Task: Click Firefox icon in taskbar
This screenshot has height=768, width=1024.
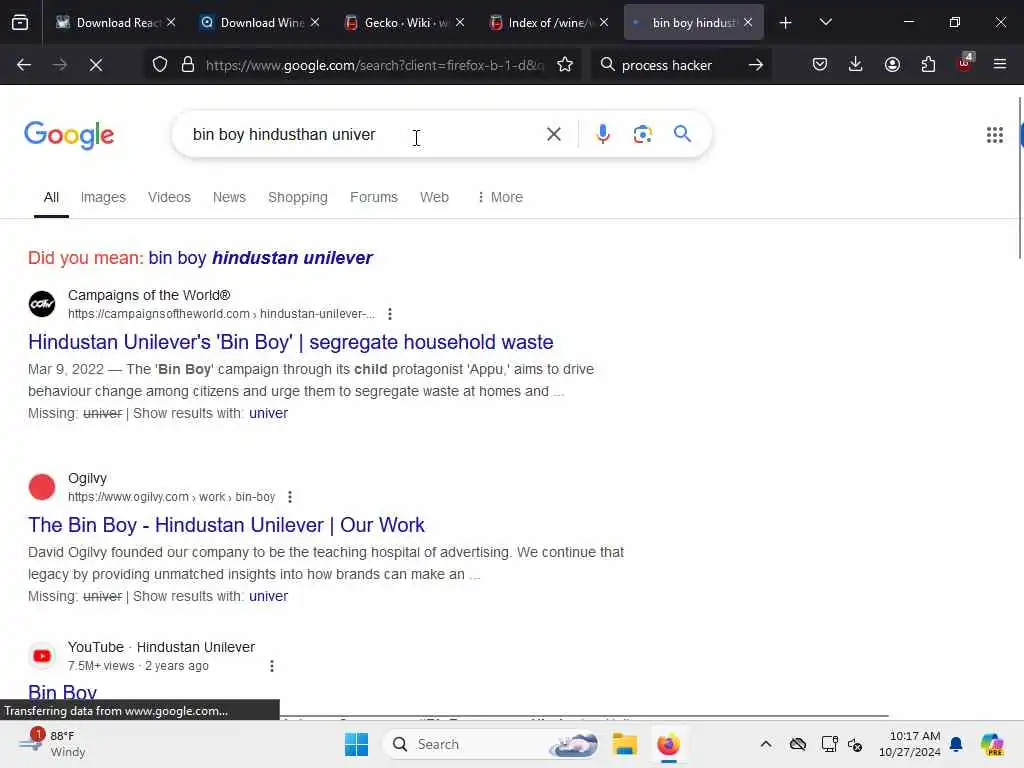Action: (668, 744)
